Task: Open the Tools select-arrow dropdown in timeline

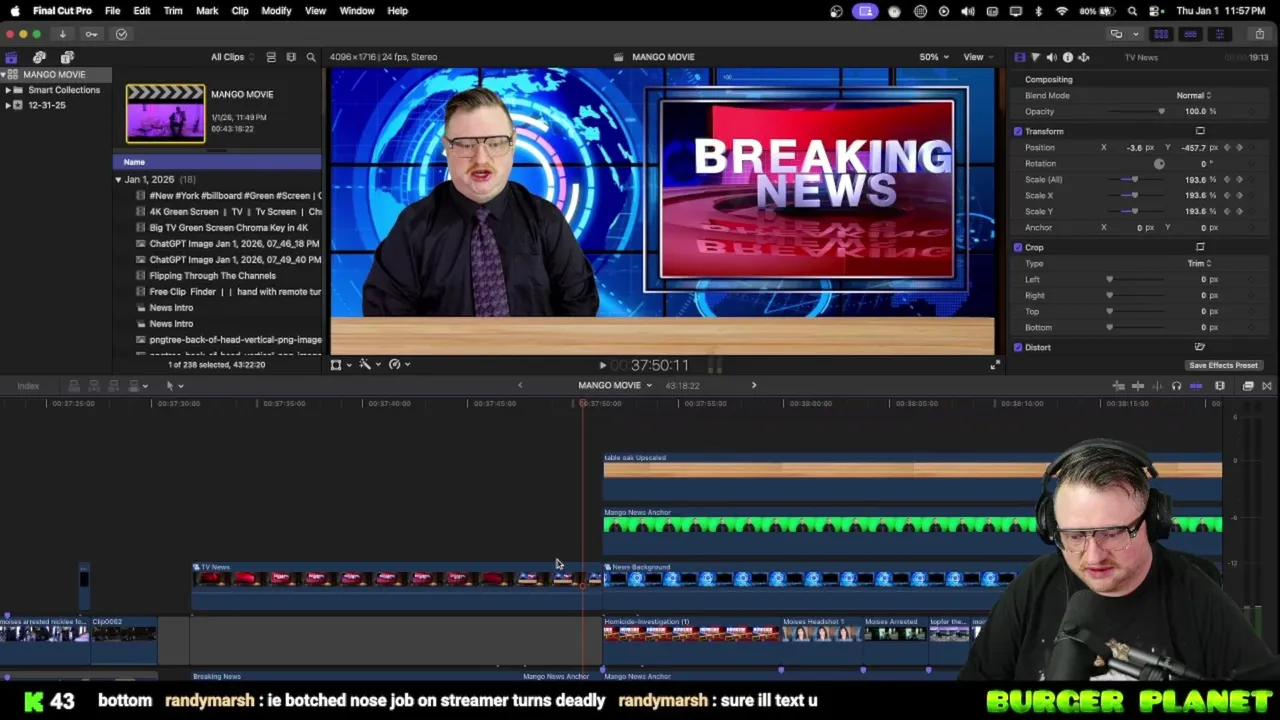Action: pos(174,386)
